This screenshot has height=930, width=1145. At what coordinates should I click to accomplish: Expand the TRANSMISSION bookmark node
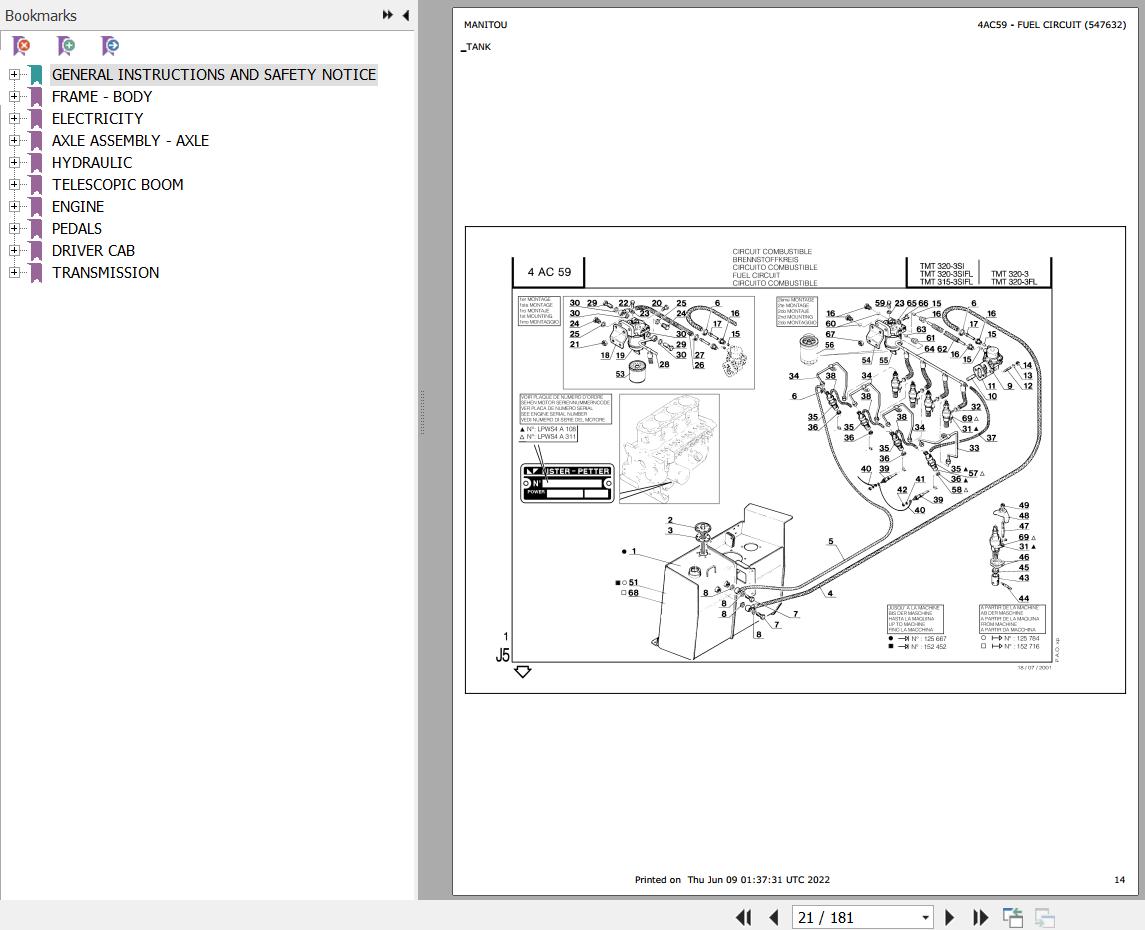click(x=14, y=272)
